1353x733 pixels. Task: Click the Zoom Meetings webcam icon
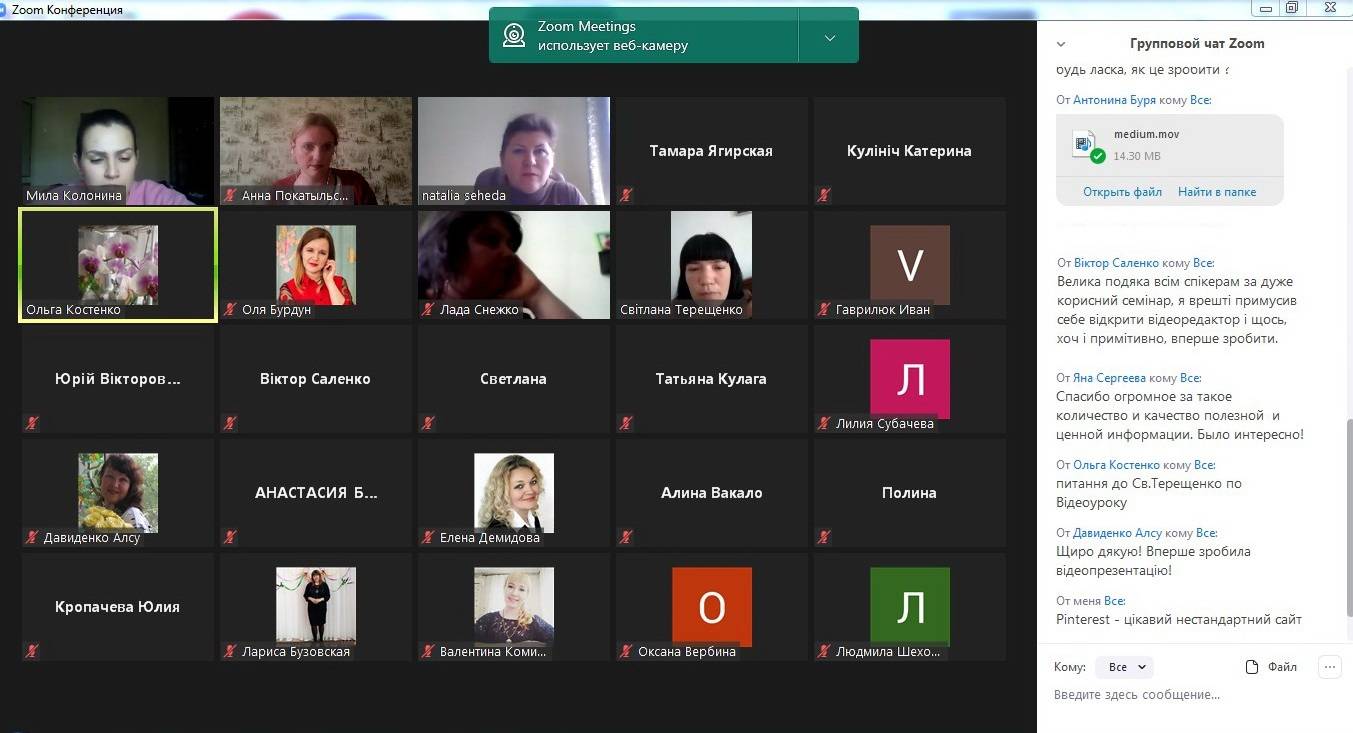tap(514, 36)
